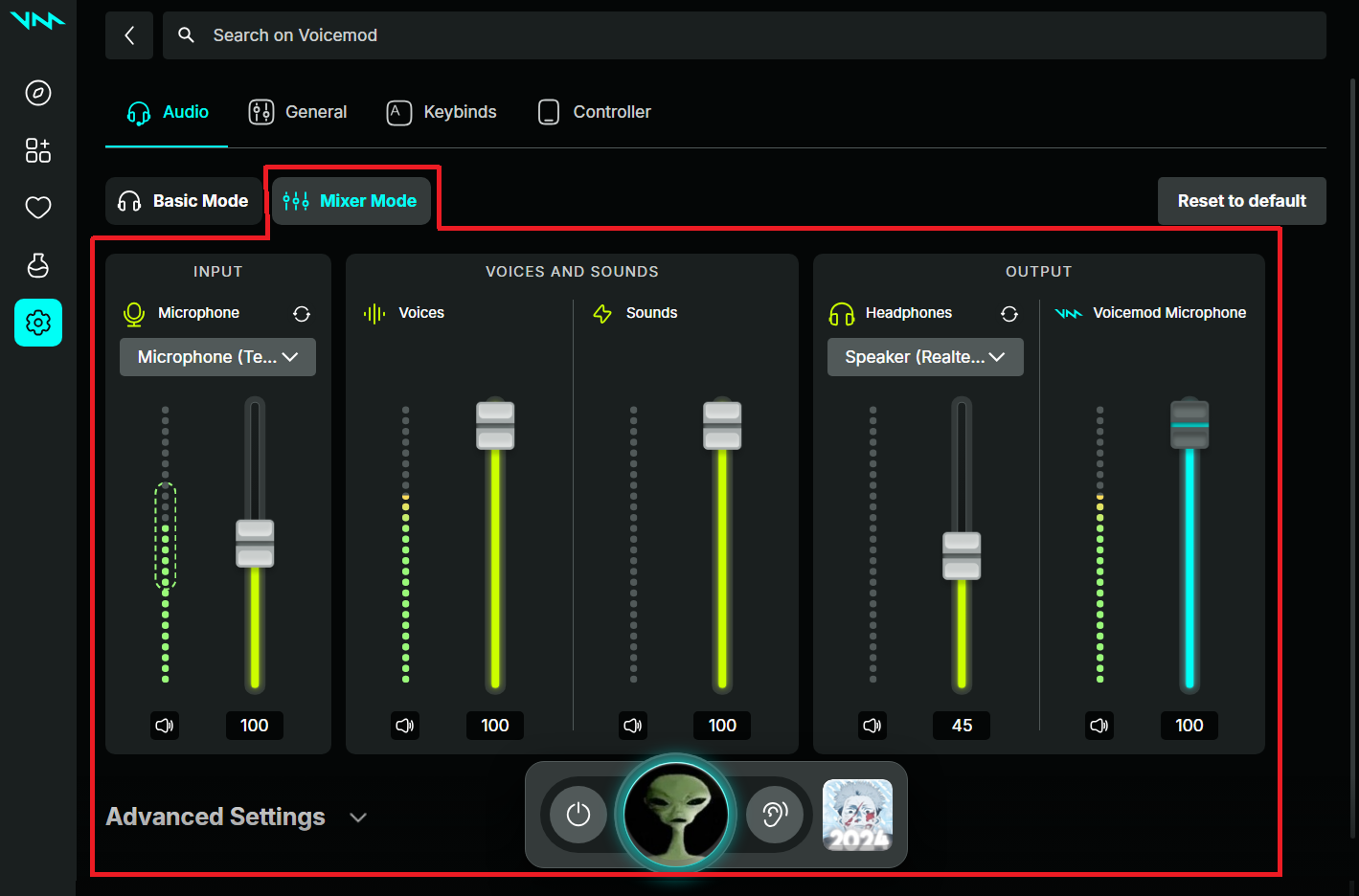Open Discover with the compass sidebar icon
1359x896 pixels.
point(37,93)
